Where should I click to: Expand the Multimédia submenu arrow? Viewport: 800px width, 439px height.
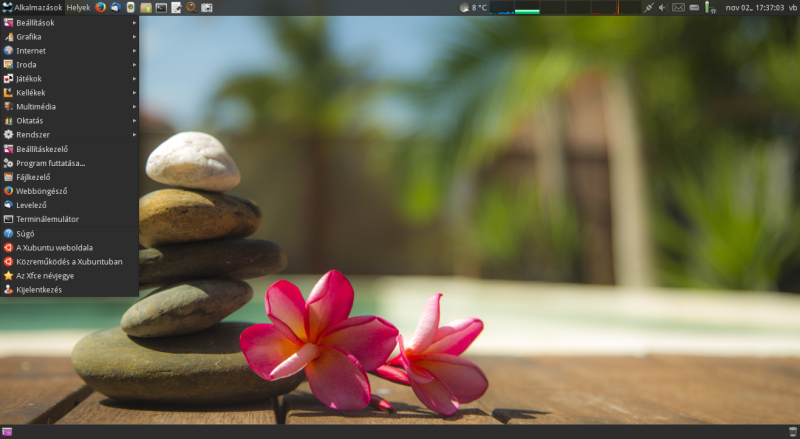tap(134, 107)
